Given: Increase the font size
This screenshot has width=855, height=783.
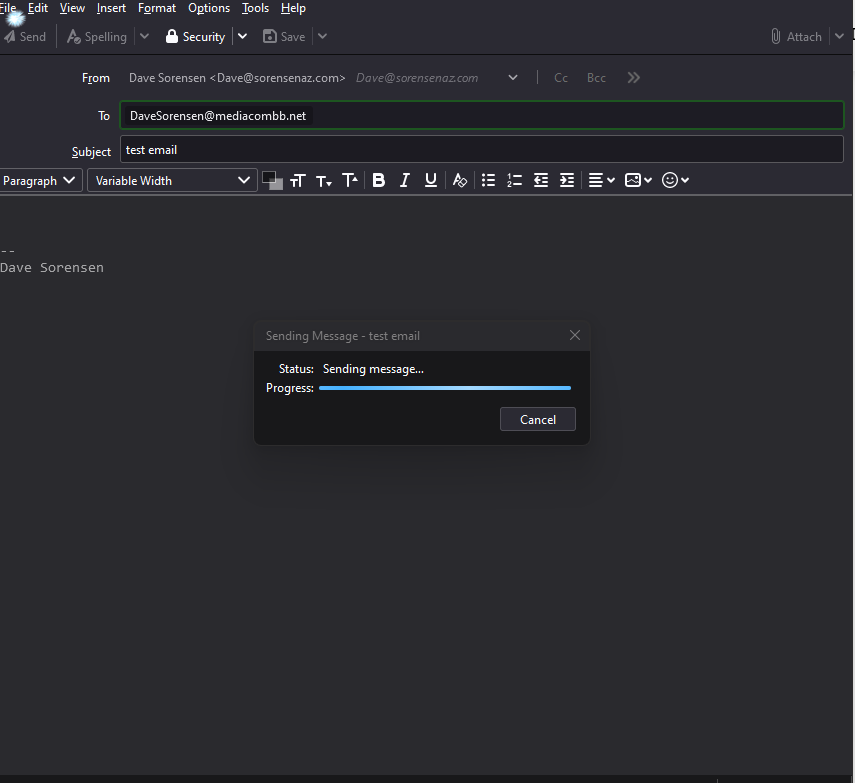Looking at the screenshot, I should tap(350, 180).
